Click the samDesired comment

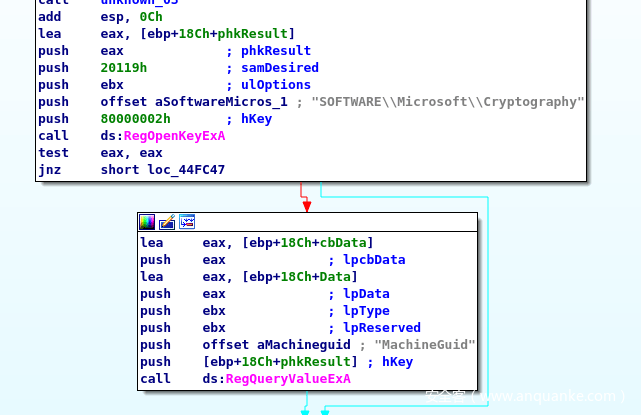(280, 68)
